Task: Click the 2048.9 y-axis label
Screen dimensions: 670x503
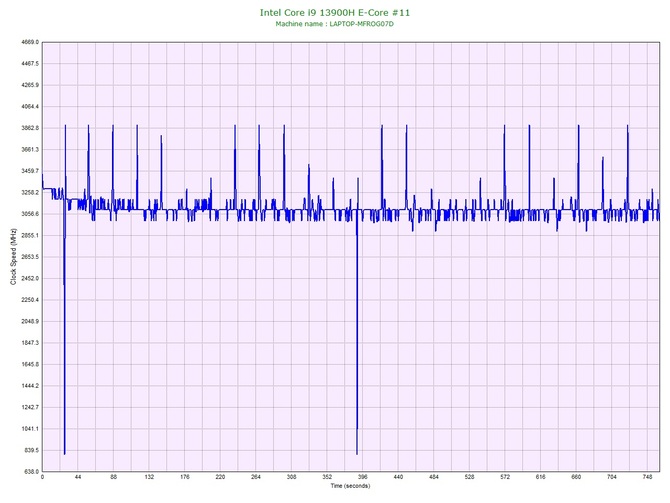Action: [30, 322]
